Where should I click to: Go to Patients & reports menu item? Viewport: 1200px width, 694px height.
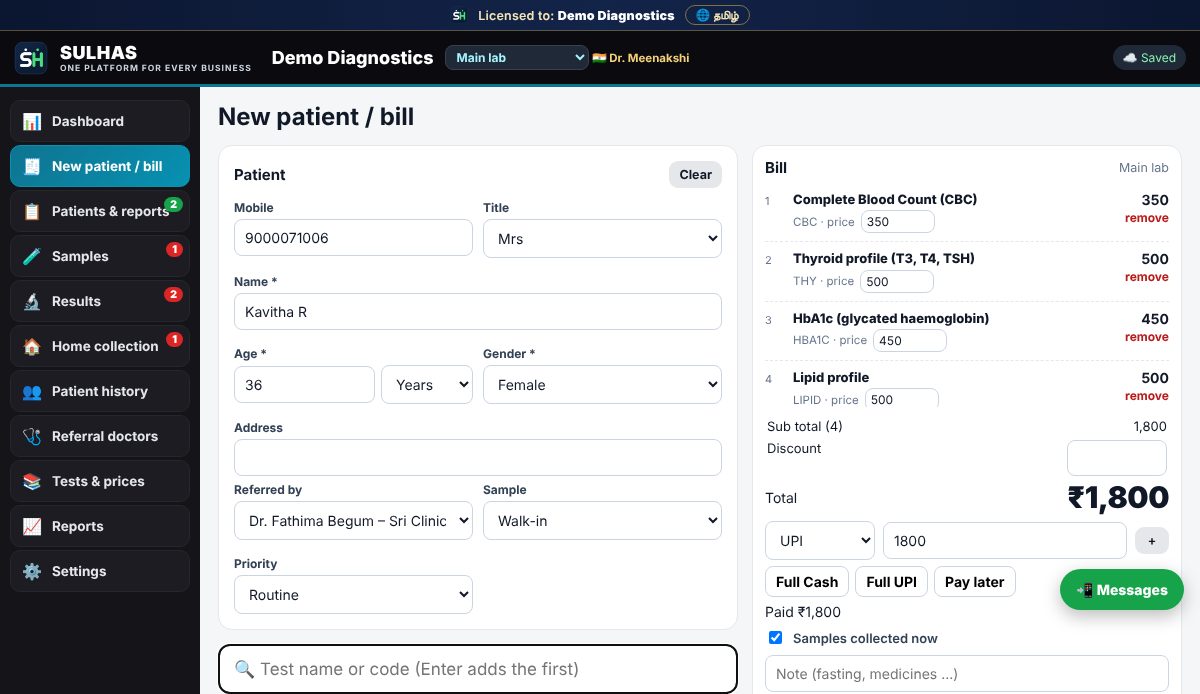coord(100,211)
